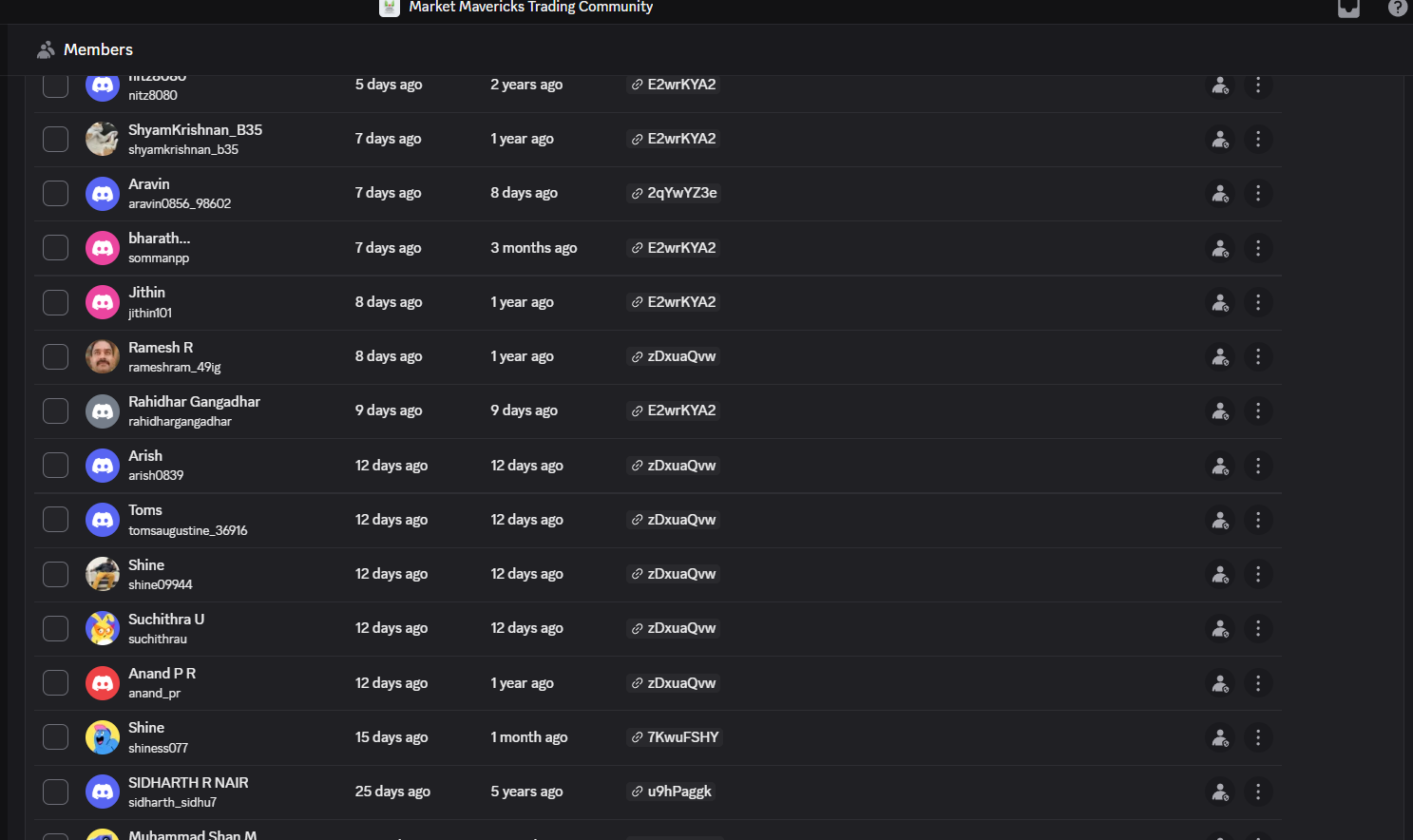Viewport: 1413px width, 840px height.
Task: Click Ramesh R's profile avatar
Action: (103, 357)
